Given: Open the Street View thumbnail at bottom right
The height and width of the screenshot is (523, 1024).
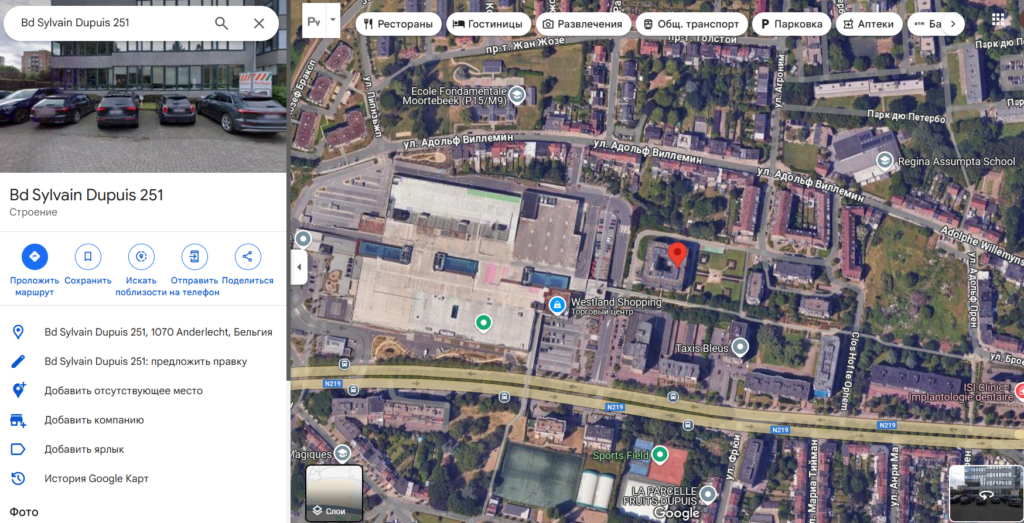Looking at the screenshot, I should [984, 492].
